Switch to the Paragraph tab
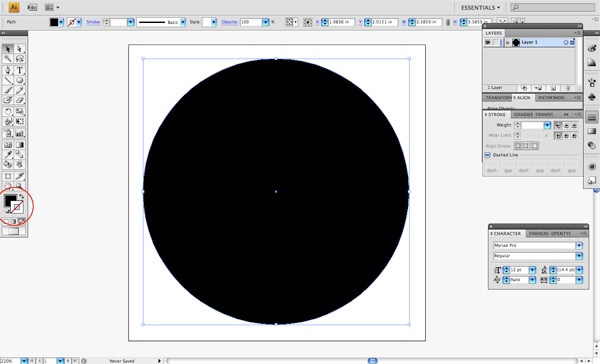 coord(538,233)
